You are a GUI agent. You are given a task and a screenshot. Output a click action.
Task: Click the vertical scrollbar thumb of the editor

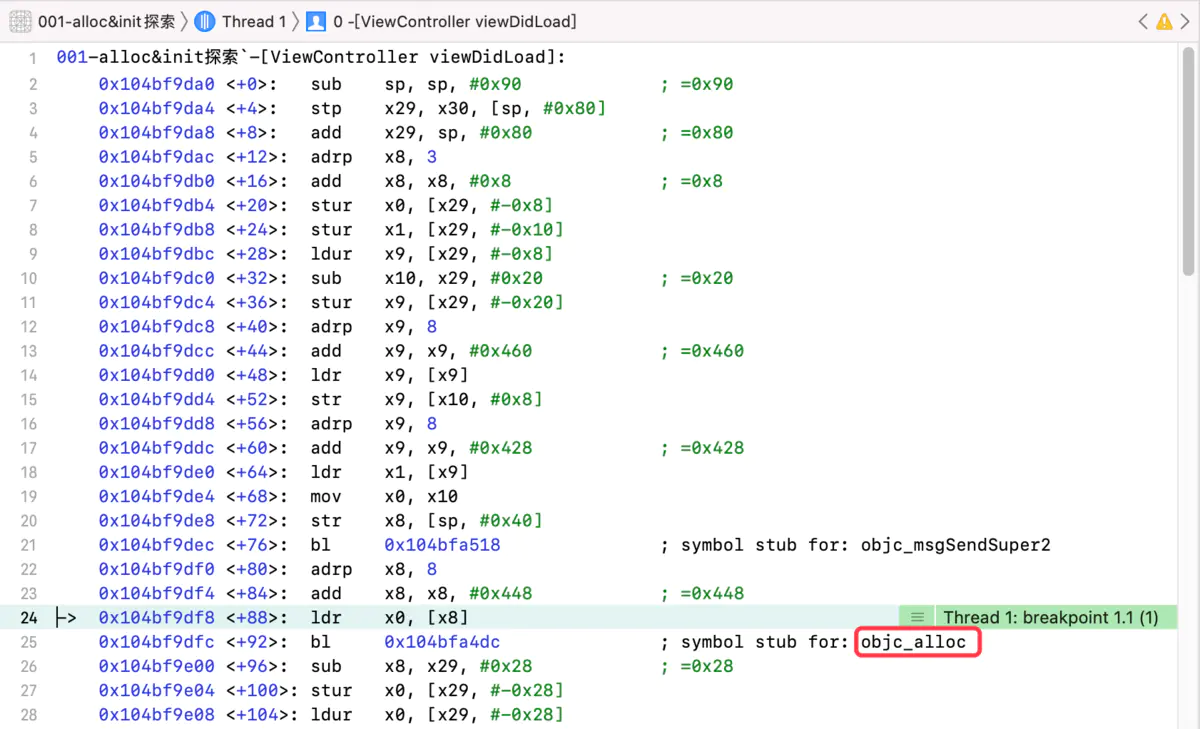[x=1188, y=160]
